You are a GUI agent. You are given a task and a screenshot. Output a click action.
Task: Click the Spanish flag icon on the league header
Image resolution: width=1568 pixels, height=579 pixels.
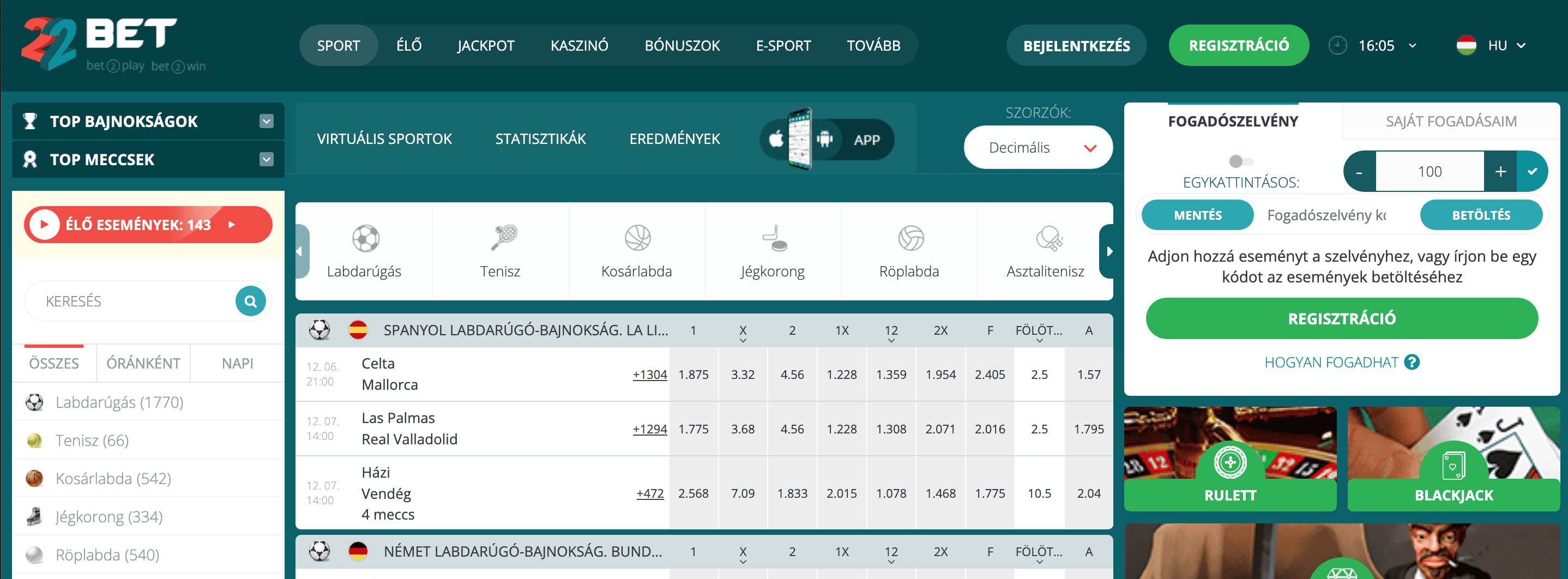pyautogui.click(x=358, y=330)
